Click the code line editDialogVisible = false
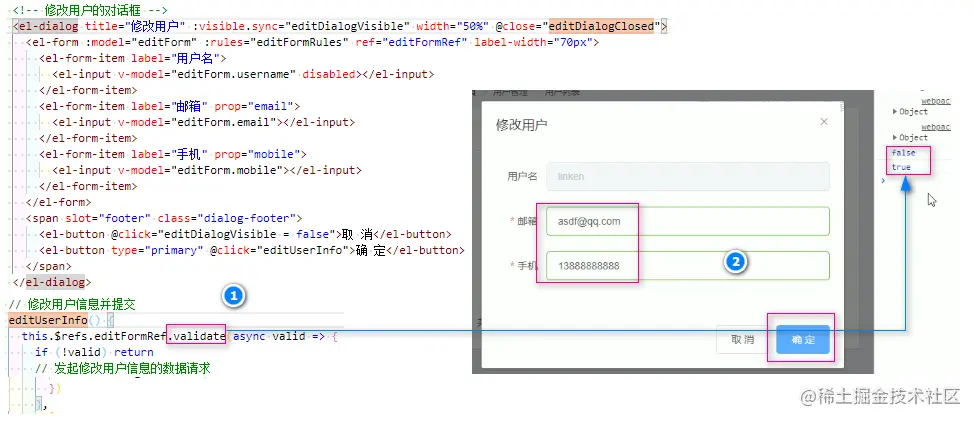Image resolution: width=975 pixels, height=421 pixels. (x=245, y=234)
